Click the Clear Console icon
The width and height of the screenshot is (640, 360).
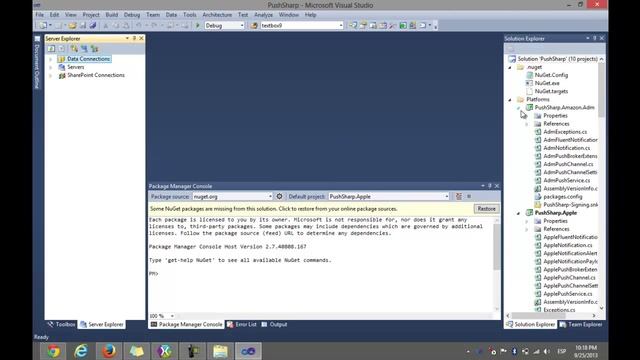point(459,196)
